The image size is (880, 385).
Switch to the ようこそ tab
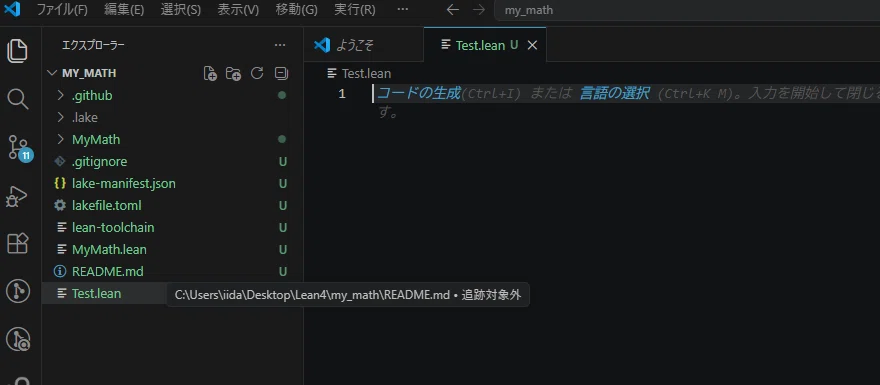364,45
